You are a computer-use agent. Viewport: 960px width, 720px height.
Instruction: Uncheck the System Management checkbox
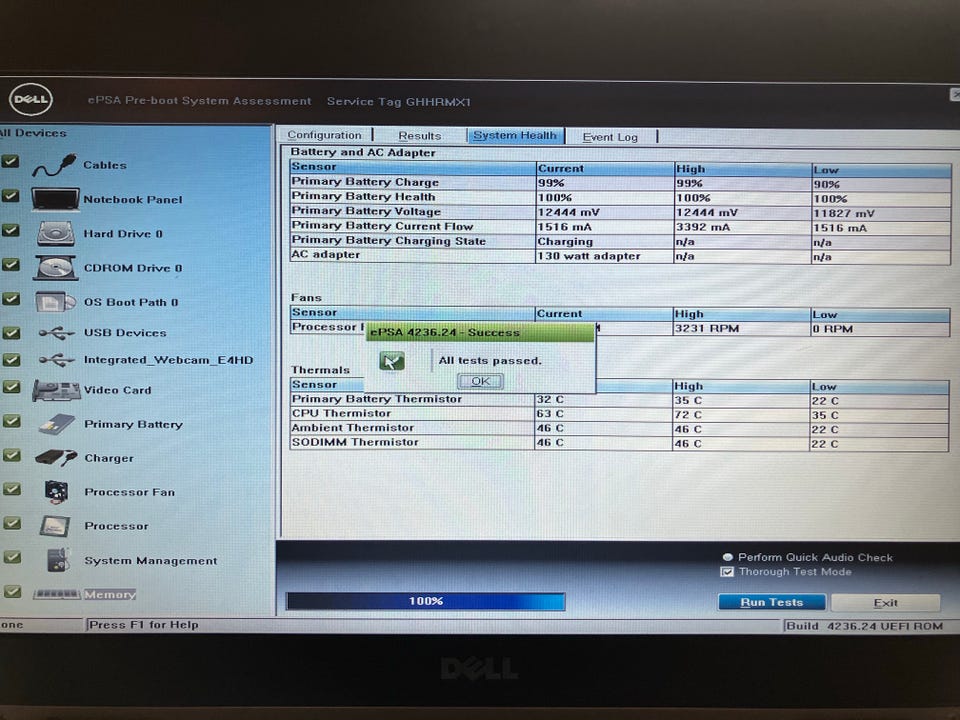12,557
